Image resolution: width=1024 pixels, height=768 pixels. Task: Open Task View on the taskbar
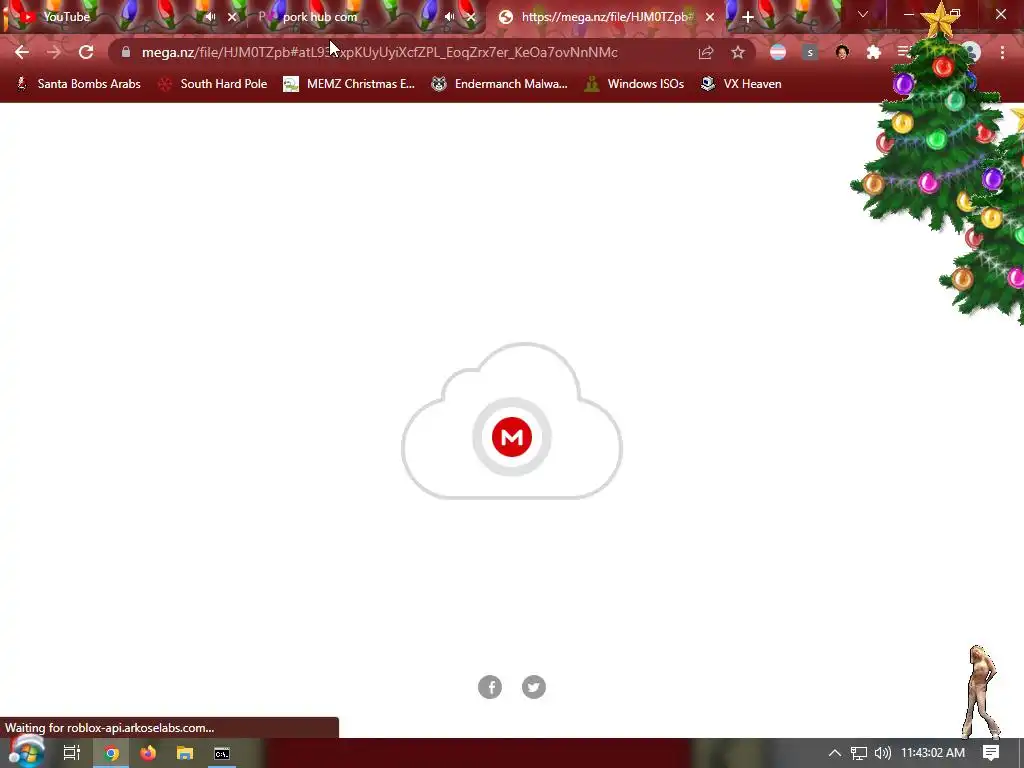(72, 753)
